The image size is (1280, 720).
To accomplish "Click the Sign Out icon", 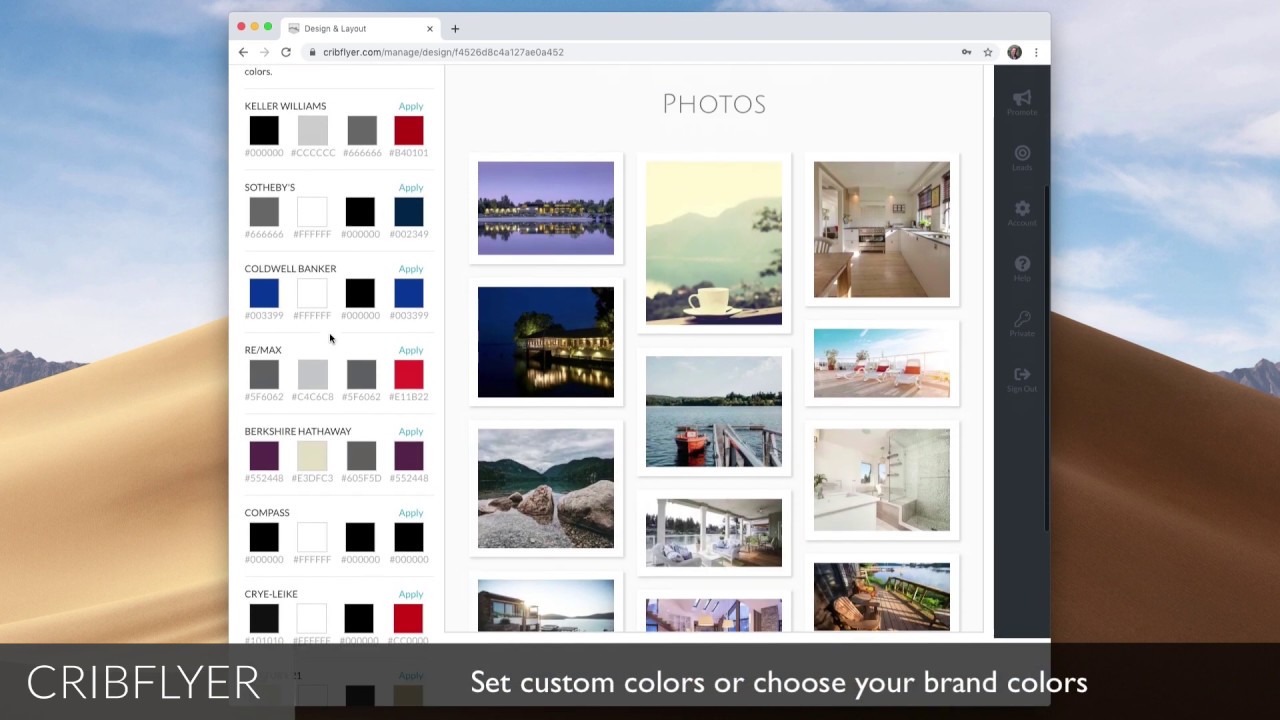I will (x=1021, y=374).
